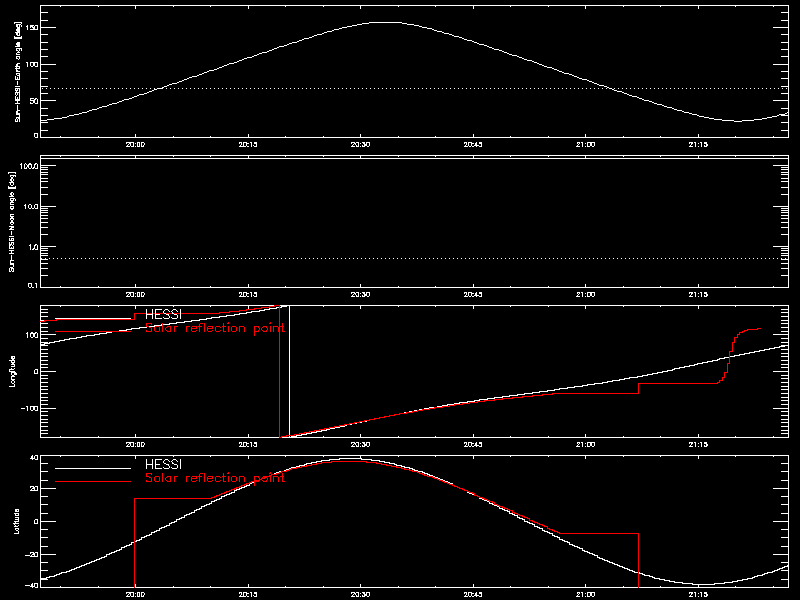
Task: Click 20:00 time label under Earth angle panel
Action: point(135,144)
